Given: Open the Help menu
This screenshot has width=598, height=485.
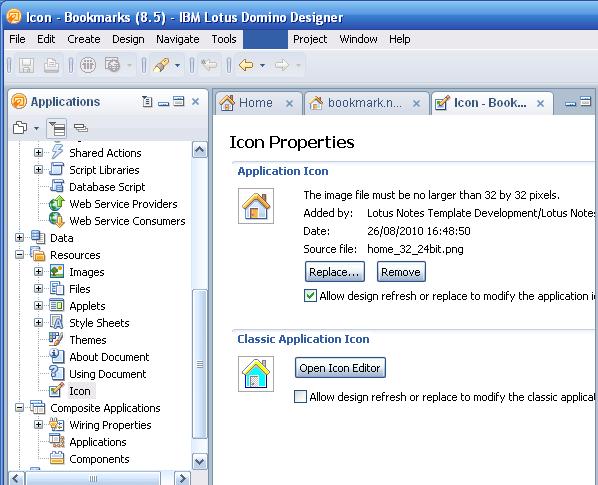Looking at the screenshot, I should point(400,39).
